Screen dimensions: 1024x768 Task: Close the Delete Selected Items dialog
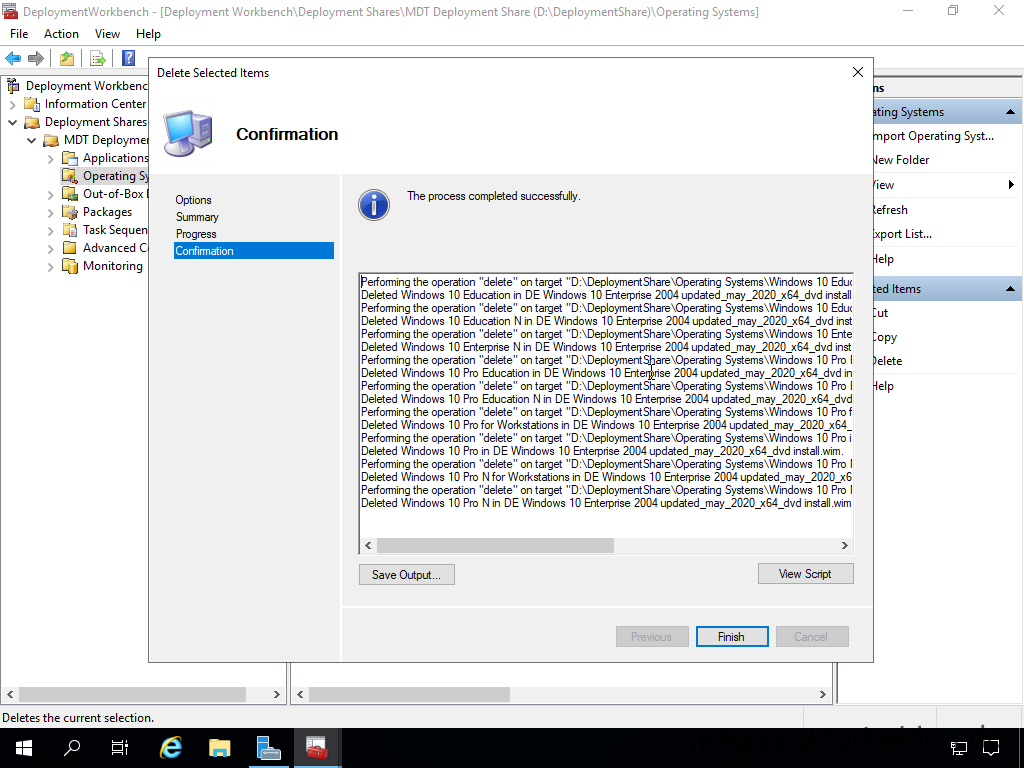pos(858,72)
